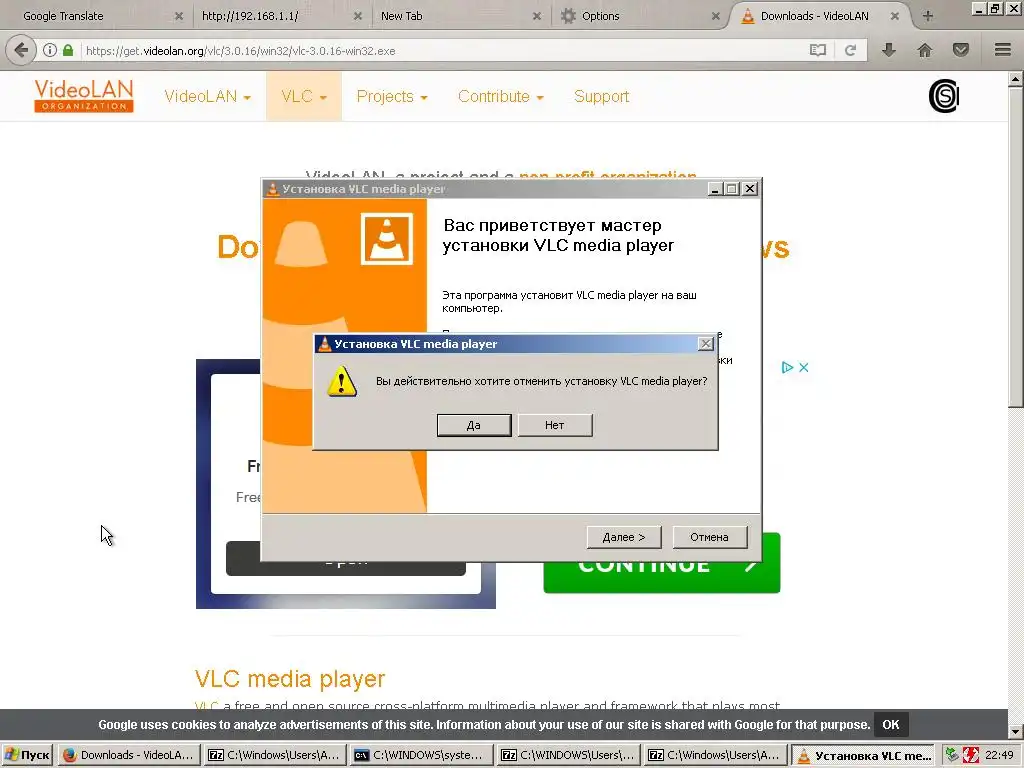Expand the VLC dropdown menu
This screenshot has width=1024, height=768.
pyautogui.click(x=304, y=97)
